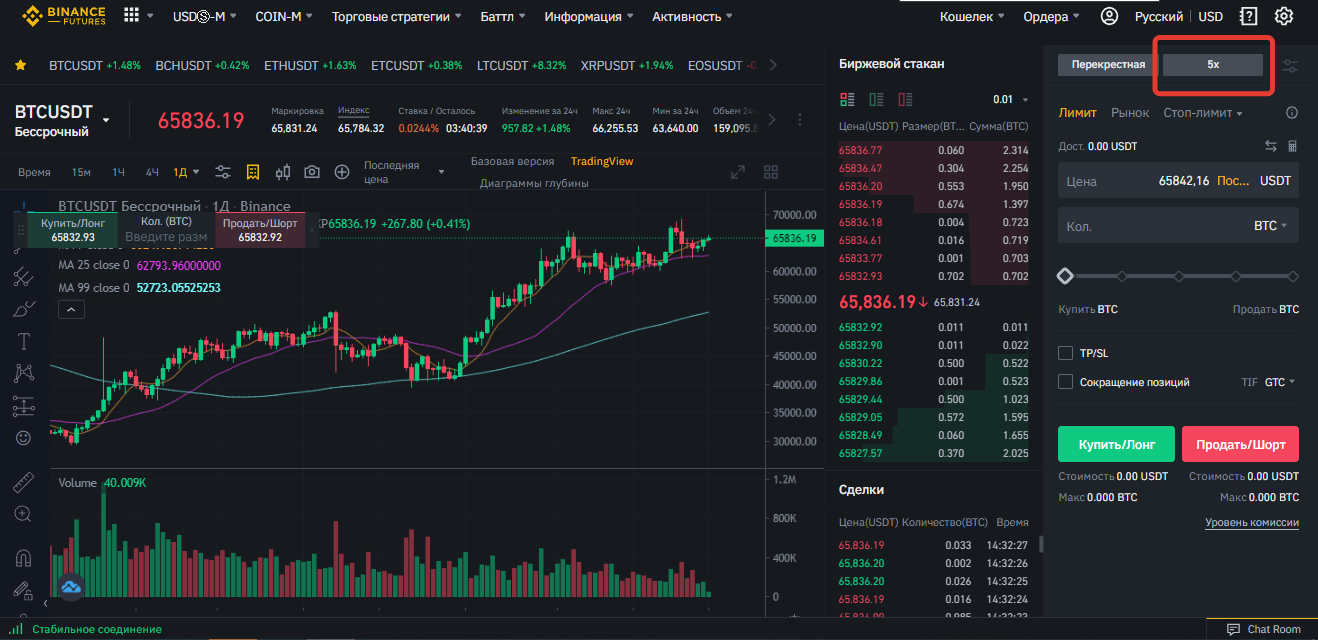The image size is (1318, 640).
Task: Click the green Купить/Лонг button in order form
Action: pyautogui.click(x=1117, y=444)
